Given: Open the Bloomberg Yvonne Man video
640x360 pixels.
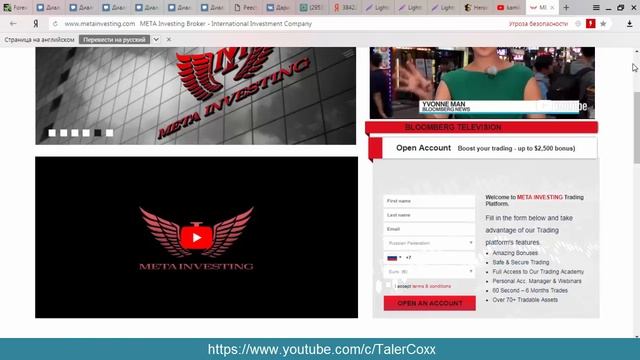Looking at the screenshot, I should (482, 83).
